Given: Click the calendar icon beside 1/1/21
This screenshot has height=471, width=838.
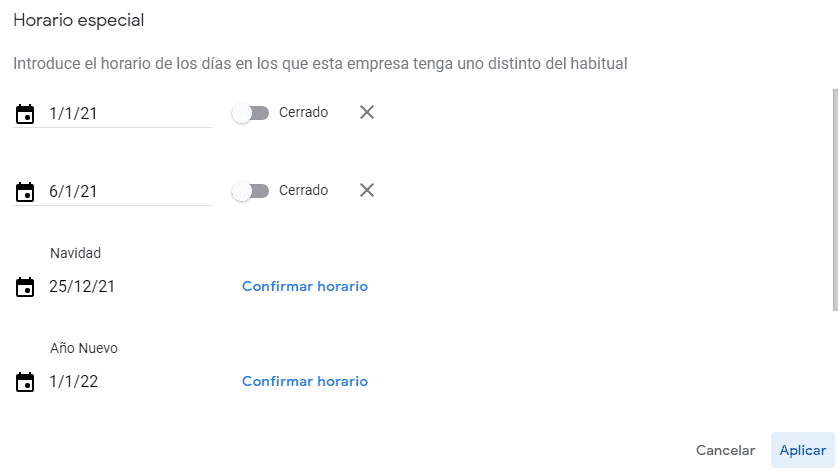Looking at the screenshot, I should (25, 114).
